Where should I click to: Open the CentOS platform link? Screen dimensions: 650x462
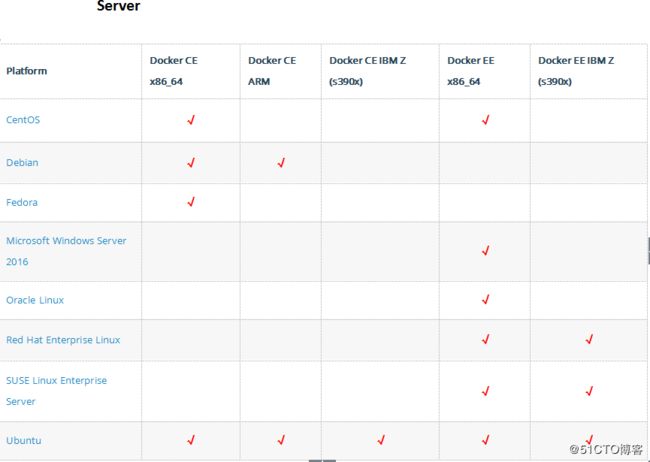pyautogui.click(x=23, y=120)
